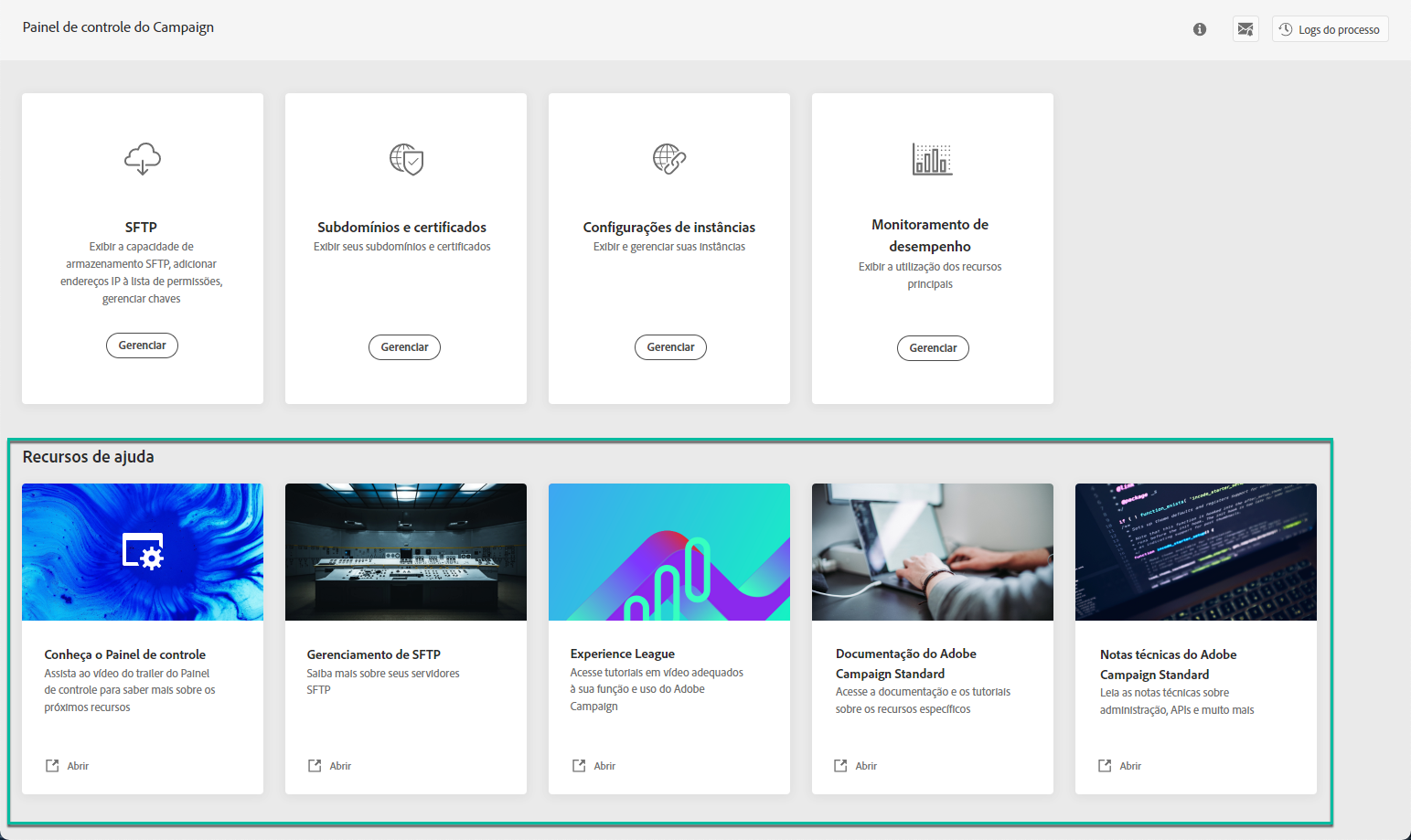Click Gerenciar under Subdomínios e certificados

click(404, 347)
